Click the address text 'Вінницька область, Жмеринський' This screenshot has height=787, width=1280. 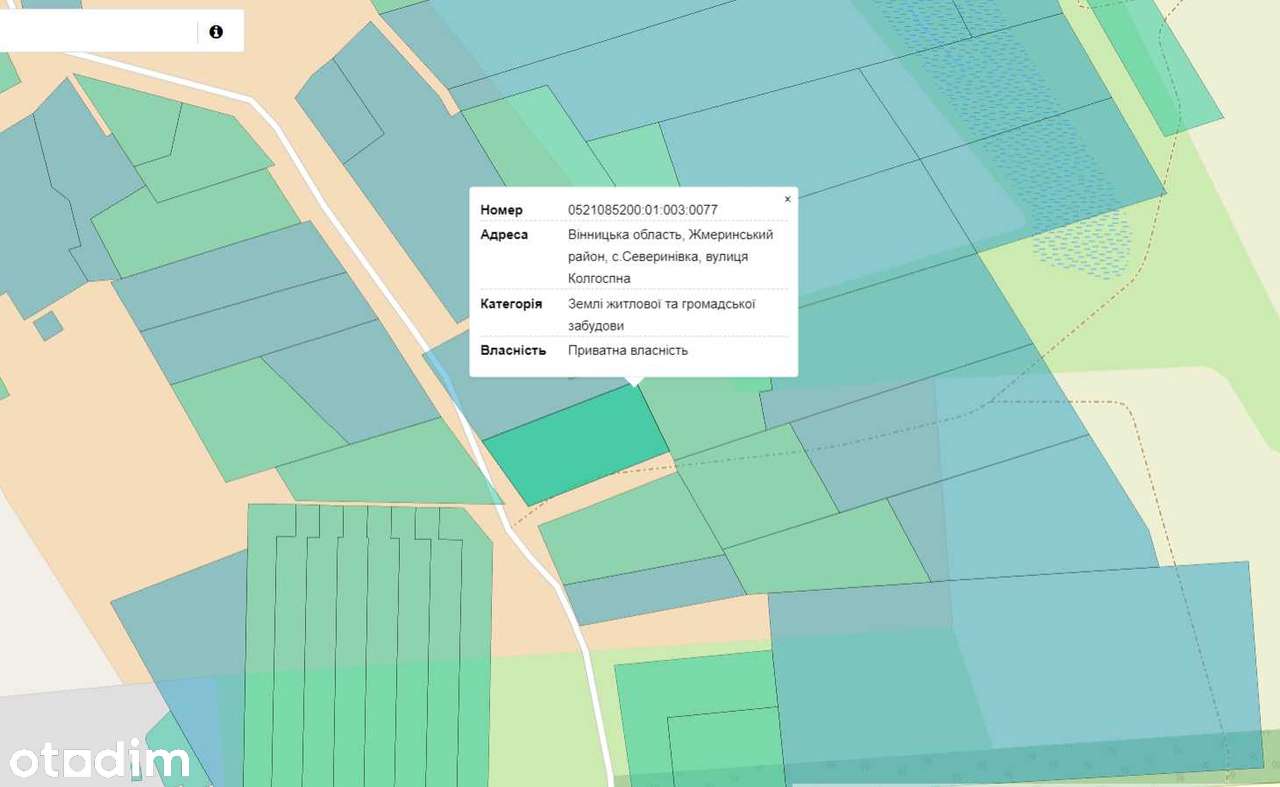(670, 234)
